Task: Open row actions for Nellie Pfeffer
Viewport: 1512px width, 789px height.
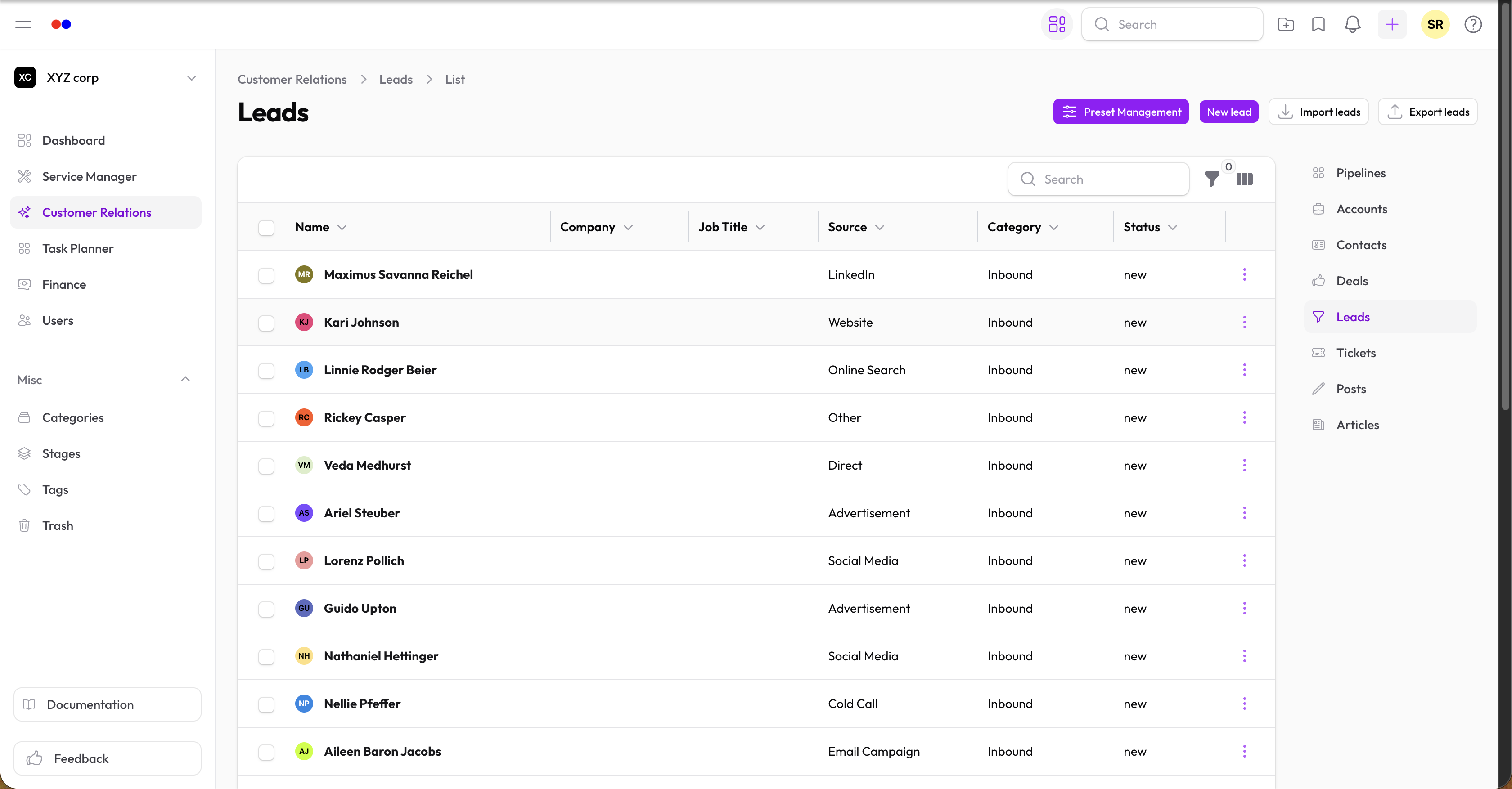Action: point(1244,704)
